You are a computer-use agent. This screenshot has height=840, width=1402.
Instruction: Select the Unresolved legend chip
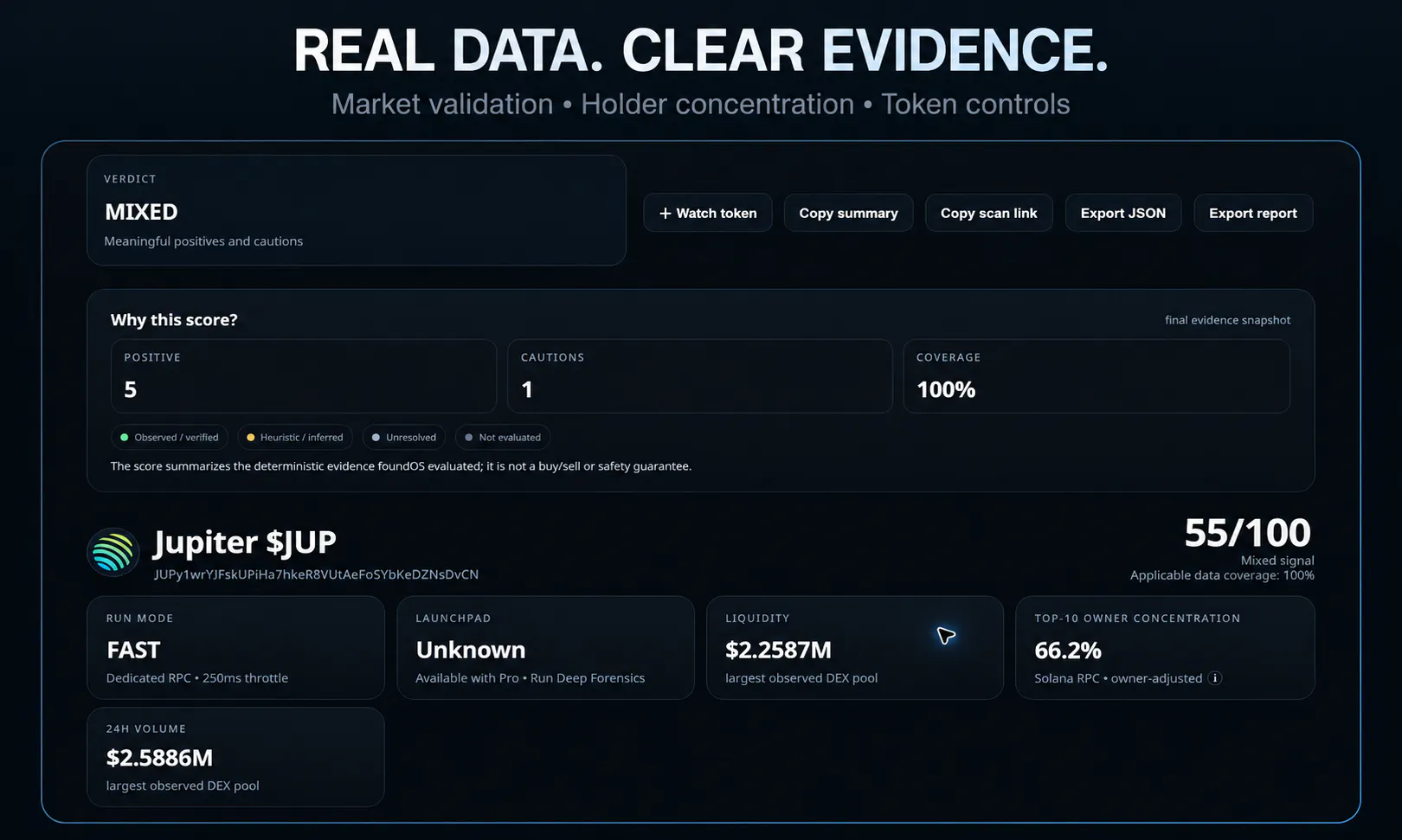(x=404, y=438)
